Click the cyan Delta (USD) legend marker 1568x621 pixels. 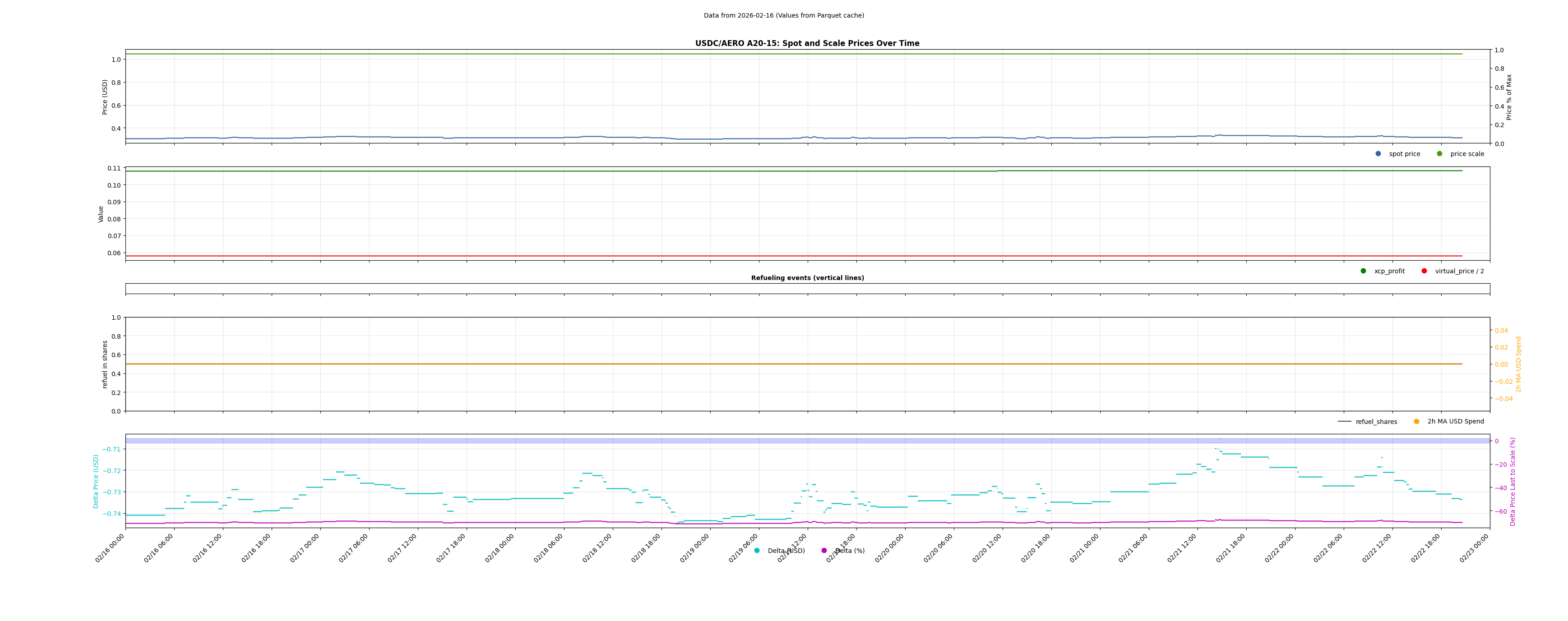pos(757,551)
